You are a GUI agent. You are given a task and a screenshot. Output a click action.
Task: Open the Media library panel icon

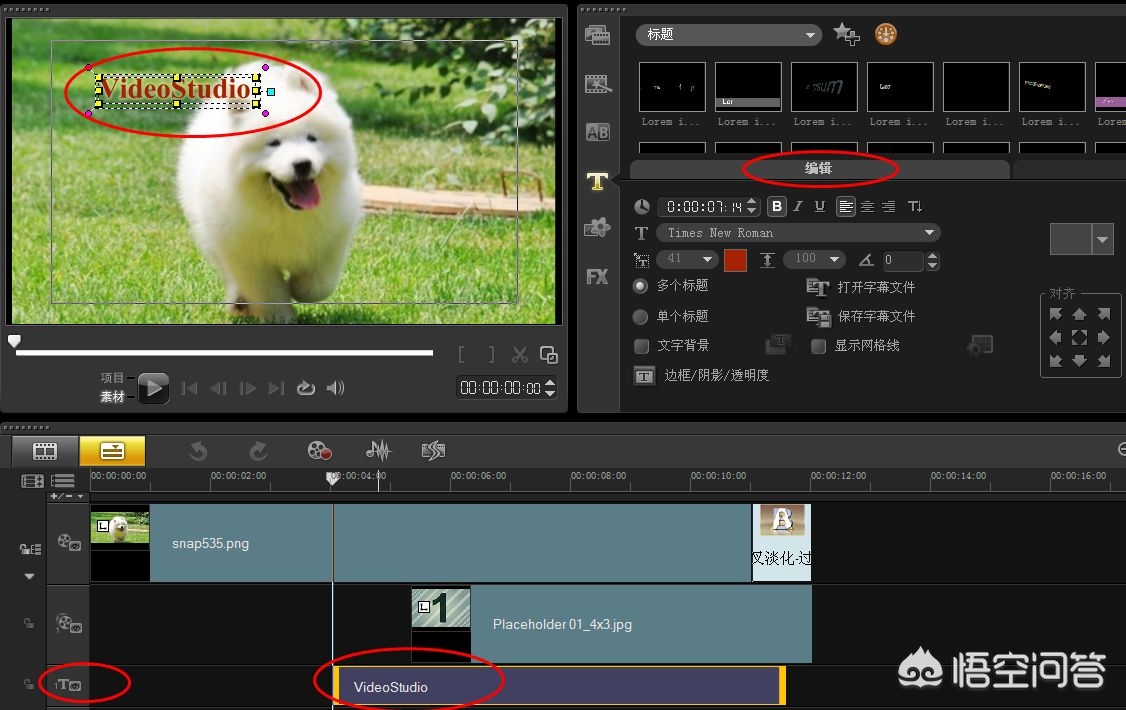point(597,34)
